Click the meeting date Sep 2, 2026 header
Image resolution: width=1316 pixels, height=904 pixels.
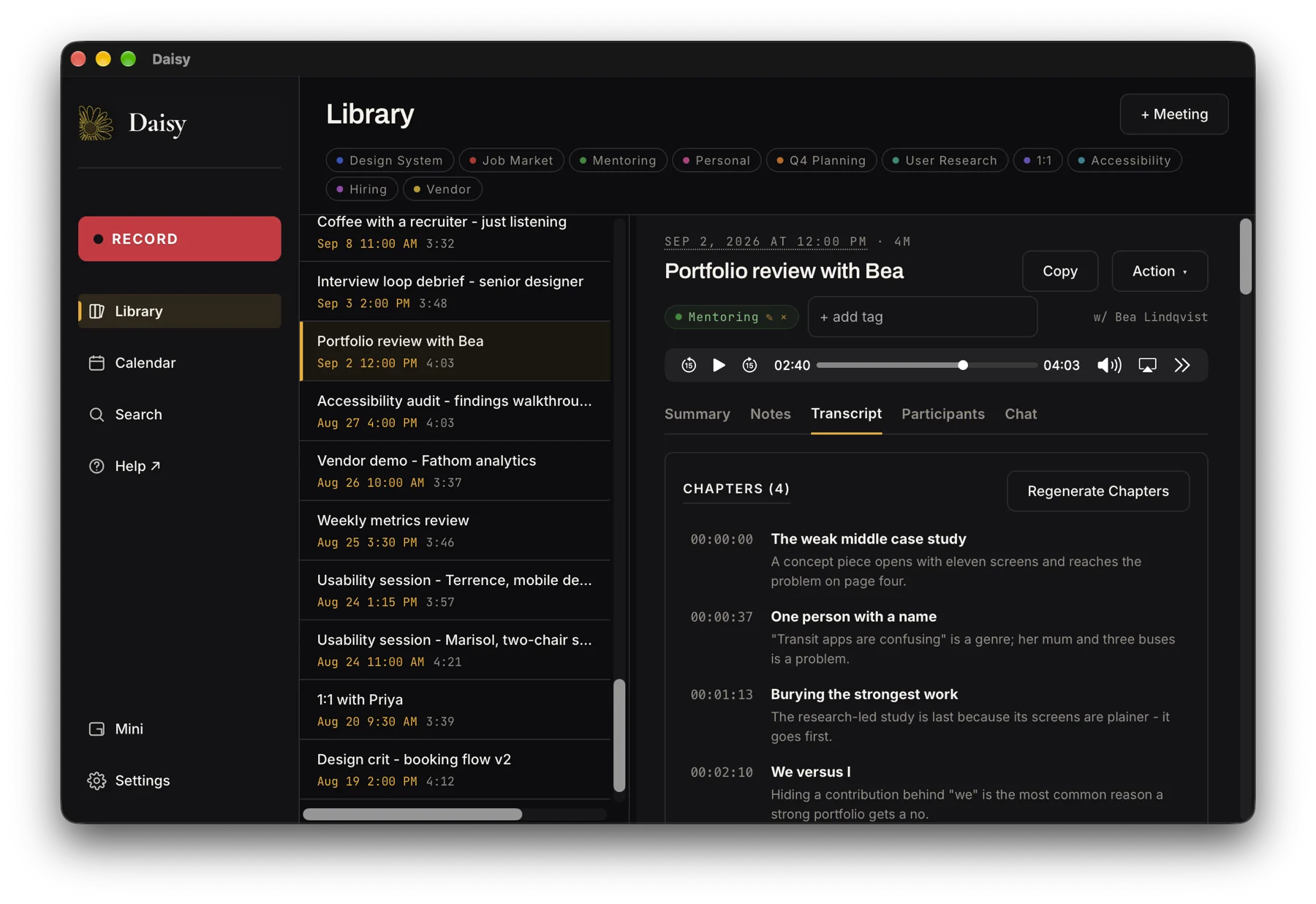pyautogui.click(x=765, y=241)
